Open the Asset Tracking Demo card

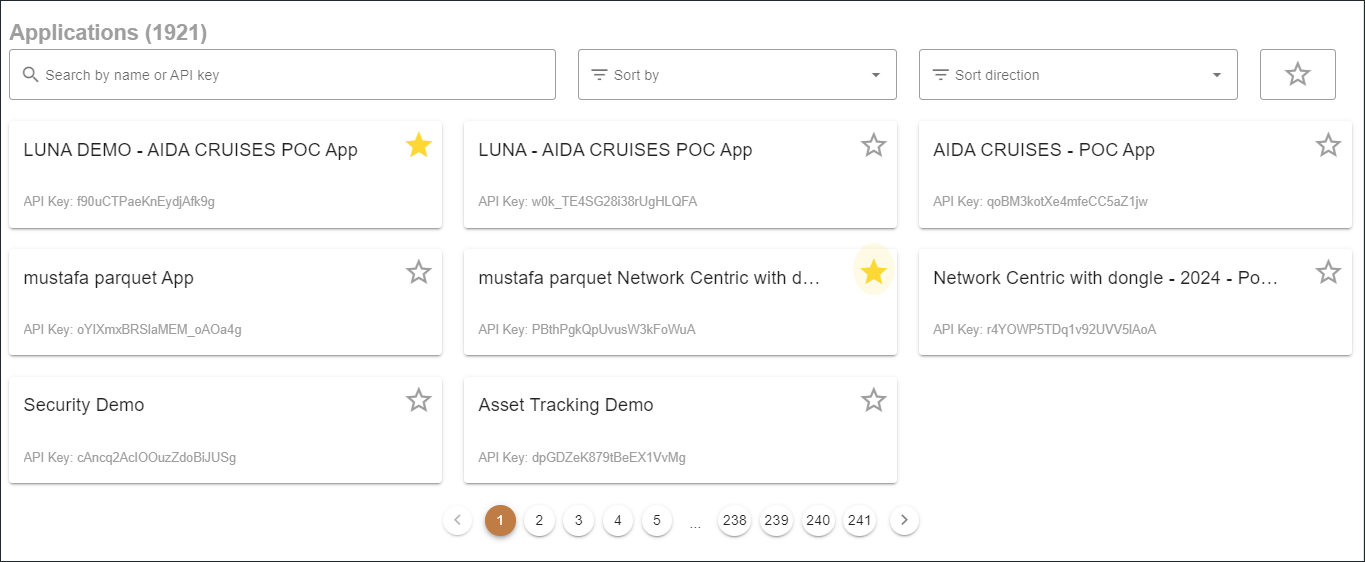(x=650, y=430)
